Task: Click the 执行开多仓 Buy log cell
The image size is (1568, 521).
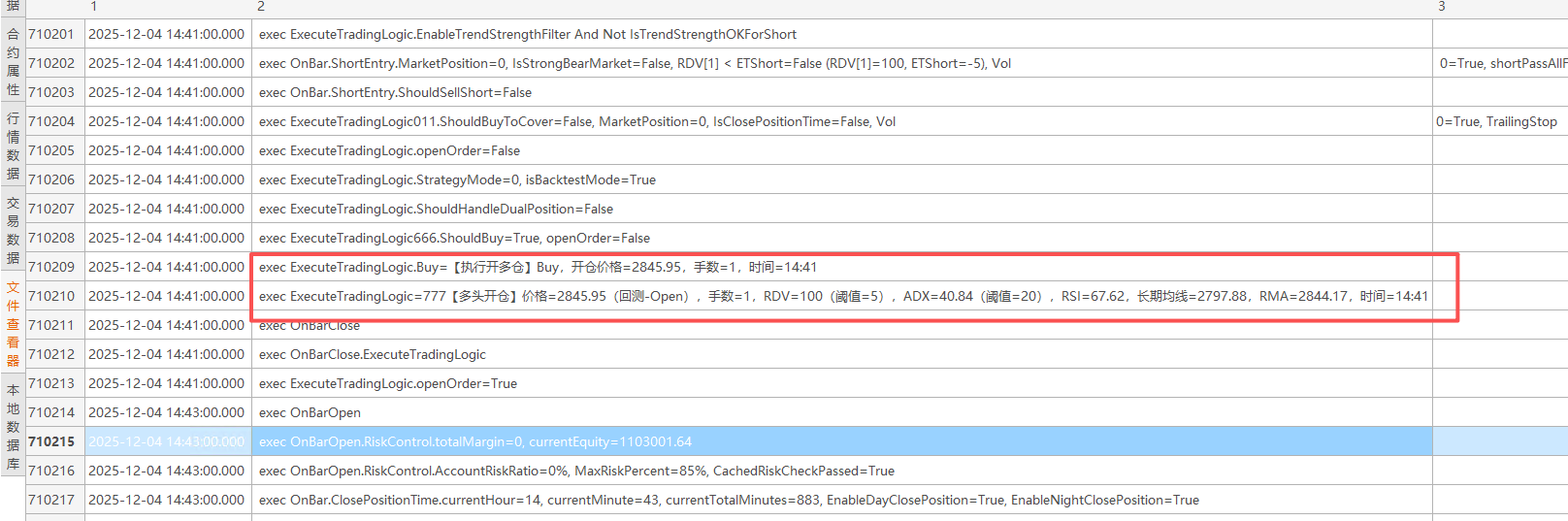Action: (538, 267)
